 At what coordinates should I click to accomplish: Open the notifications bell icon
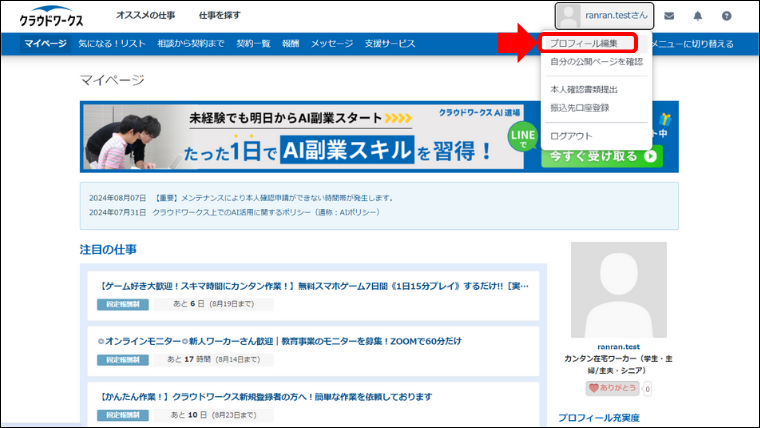[697, 16]
